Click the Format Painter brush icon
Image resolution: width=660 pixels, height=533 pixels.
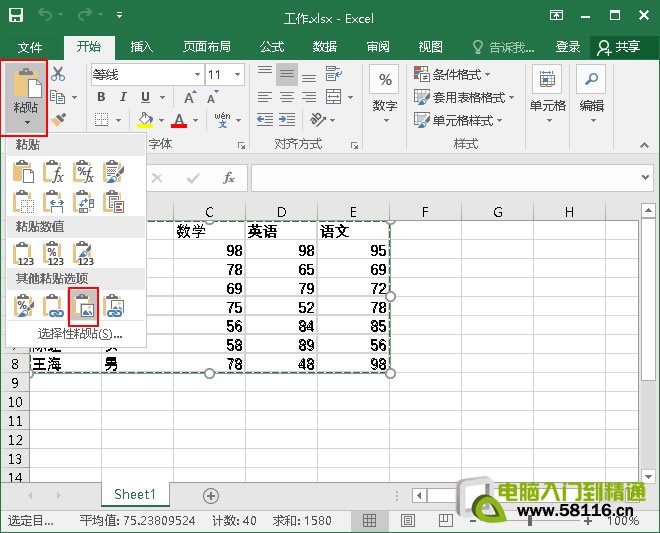[59, 120]
